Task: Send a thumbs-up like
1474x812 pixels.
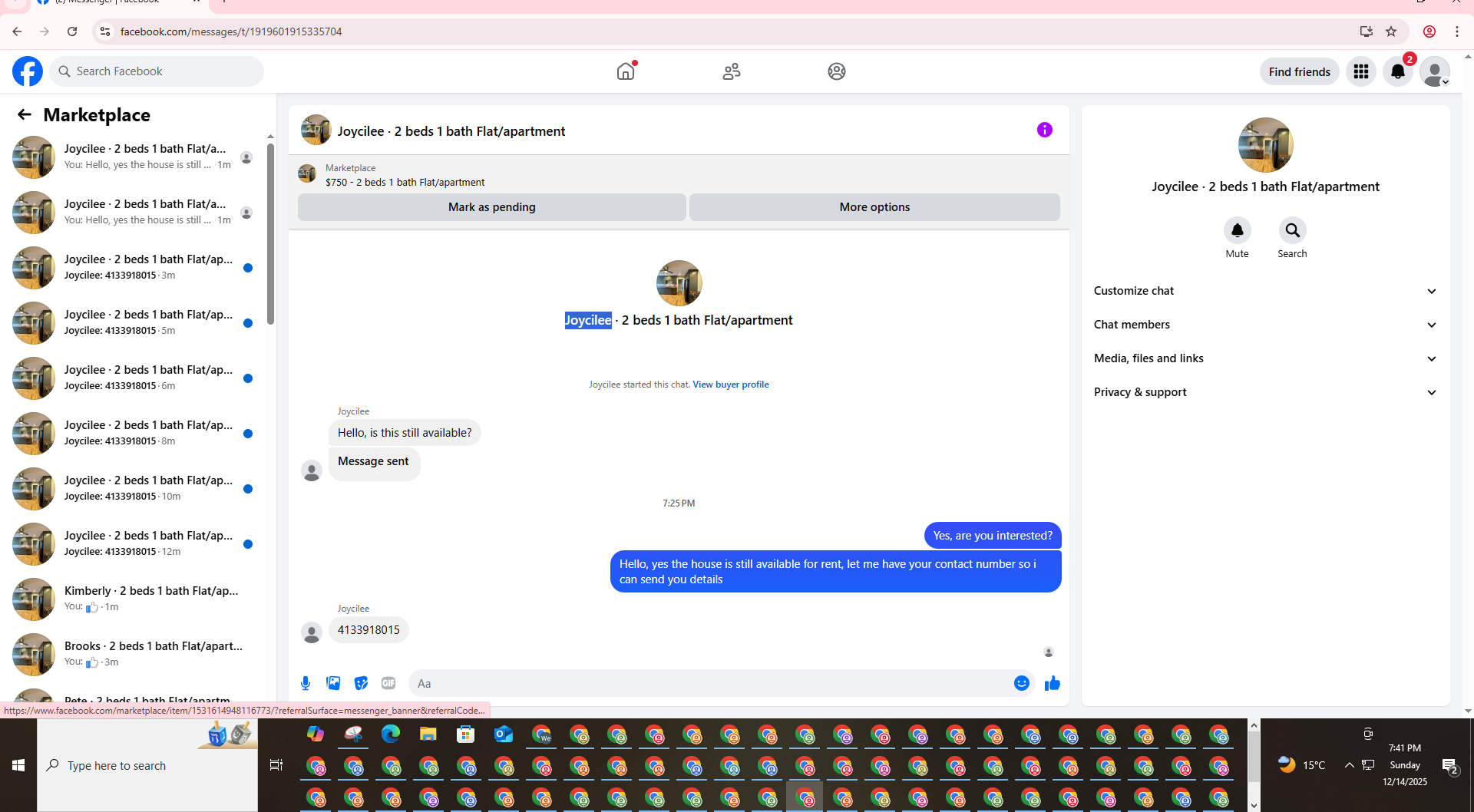Action: 1052,683
